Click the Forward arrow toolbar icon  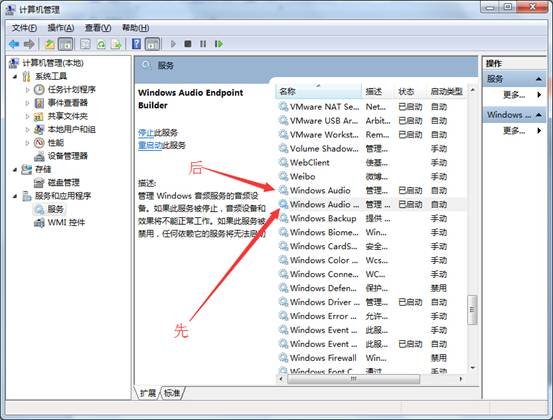coord(29,44)
